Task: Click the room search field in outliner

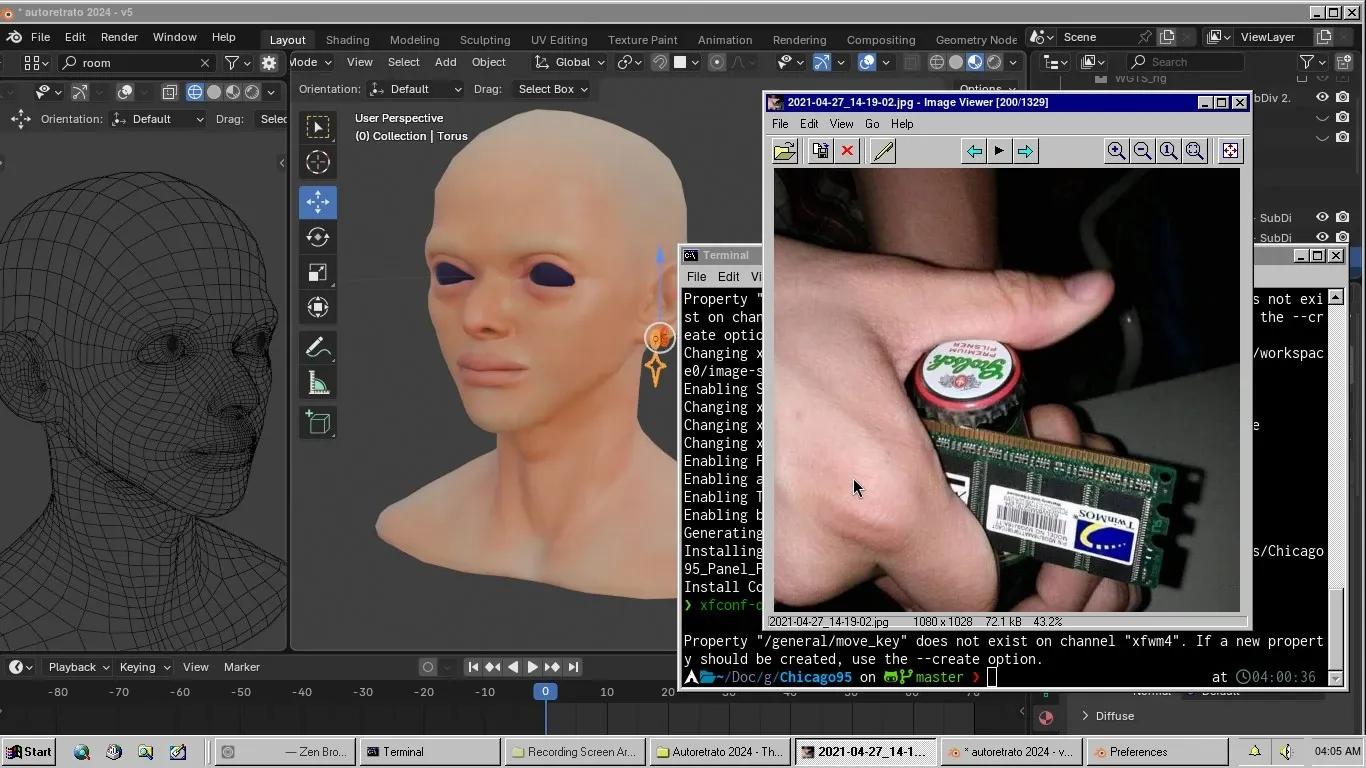Action: click(137, 62)
